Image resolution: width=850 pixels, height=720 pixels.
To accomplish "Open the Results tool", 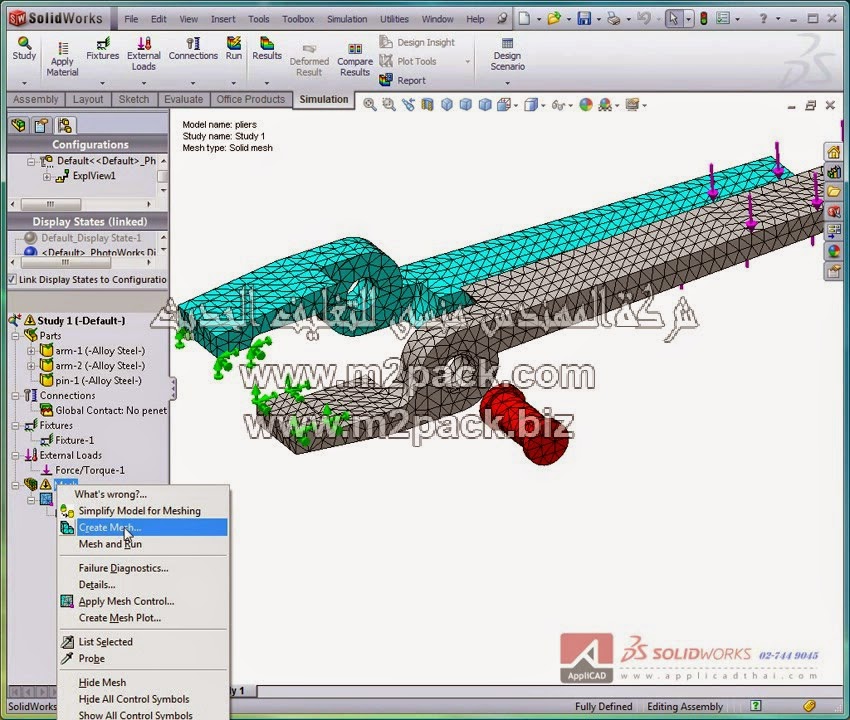I will (267, 49).
